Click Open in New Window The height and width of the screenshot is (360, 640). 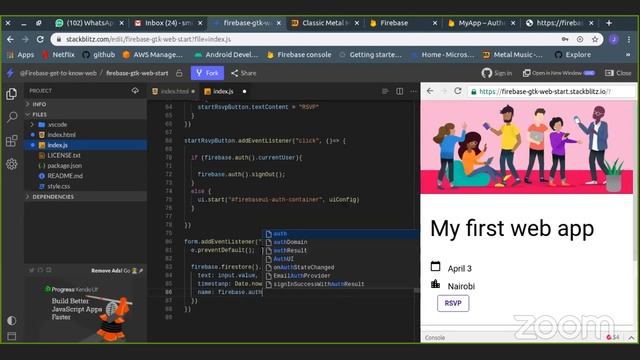(x=558, y=73)
